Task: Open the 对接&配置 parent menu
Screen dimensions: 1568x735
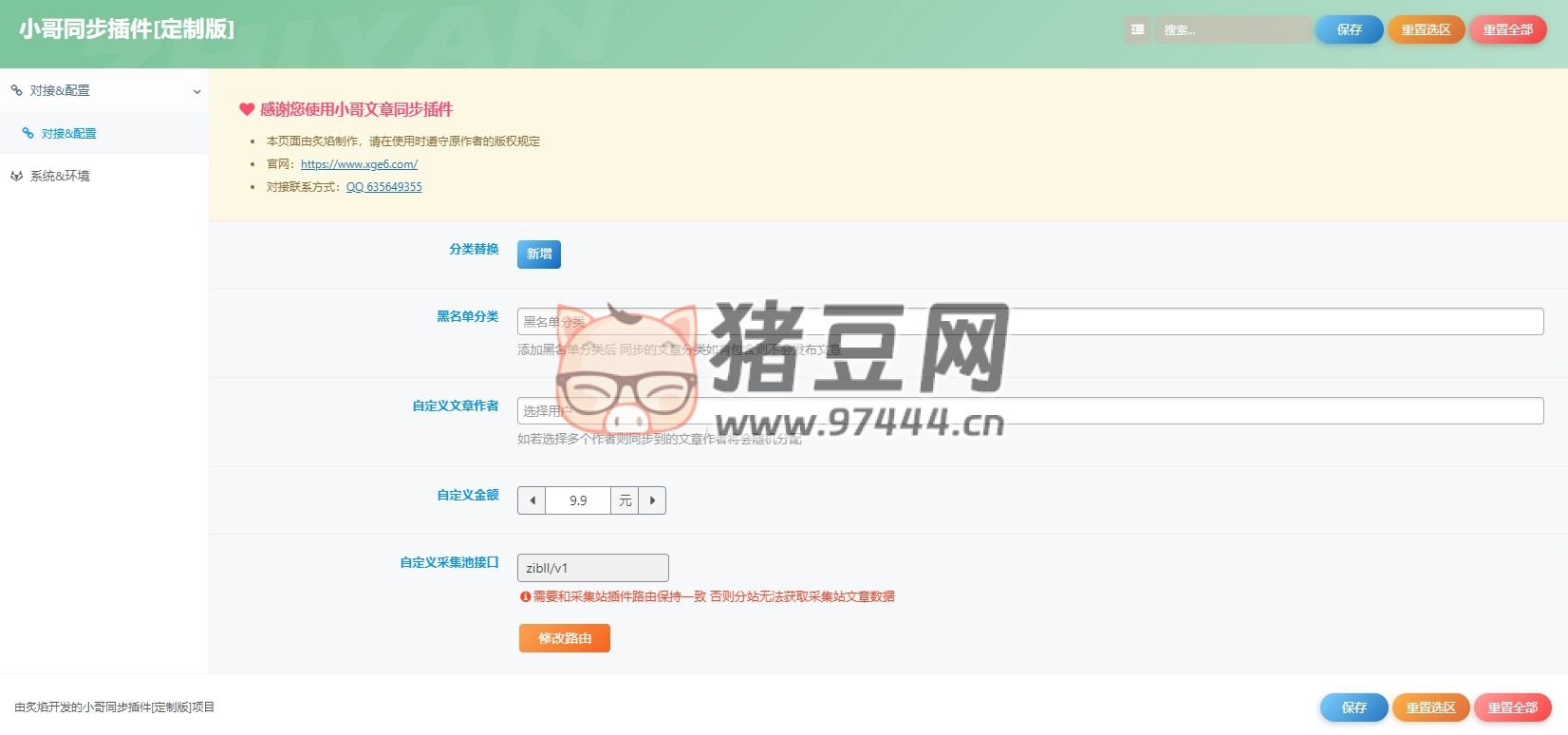Action: pos(104,90)
